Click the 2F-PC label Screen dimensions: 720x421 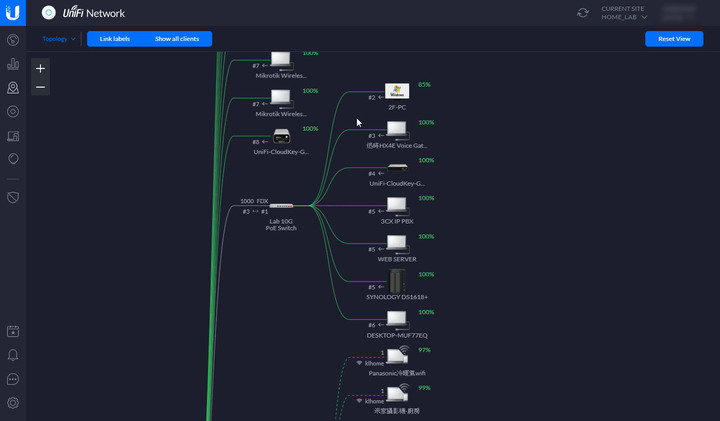click(397, 107)
